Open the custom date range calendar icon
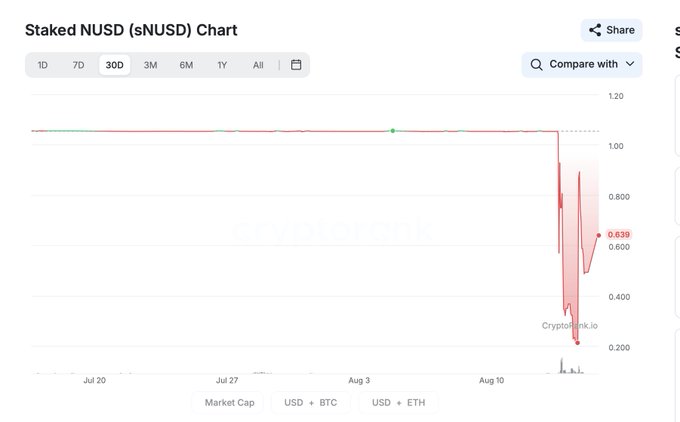 [x=296, y=65]
